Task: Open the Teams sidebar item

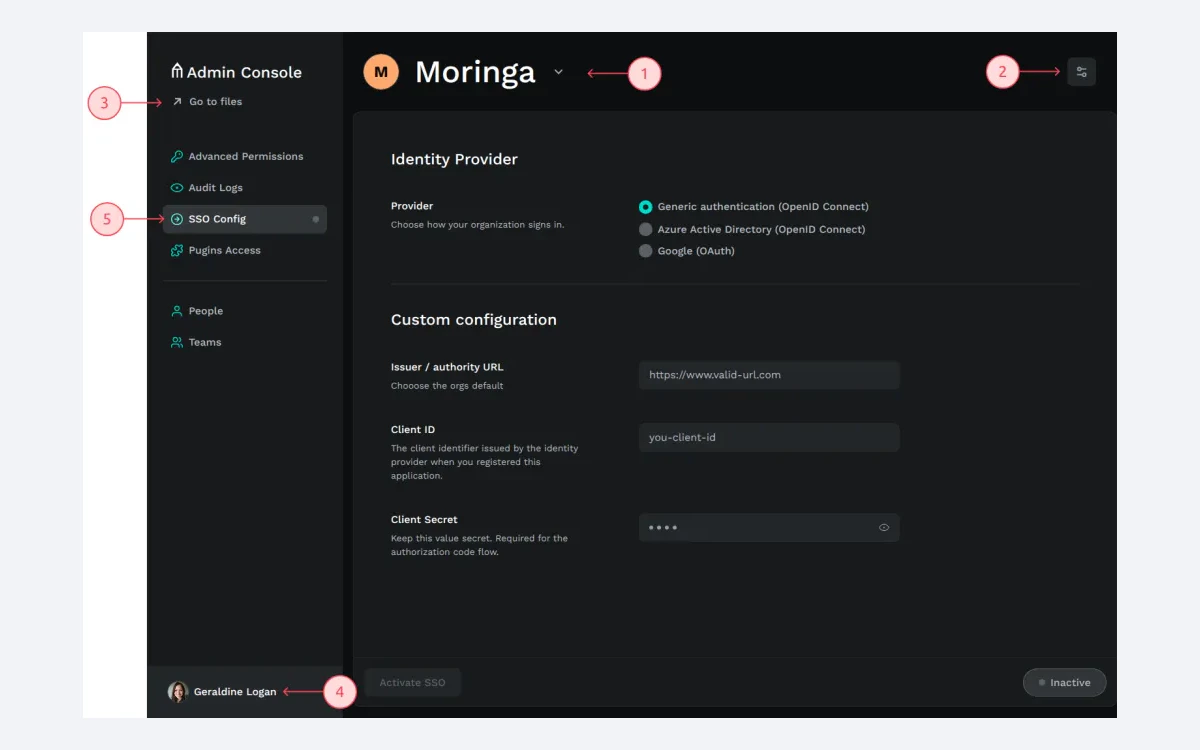Action: tap(245, 342)
